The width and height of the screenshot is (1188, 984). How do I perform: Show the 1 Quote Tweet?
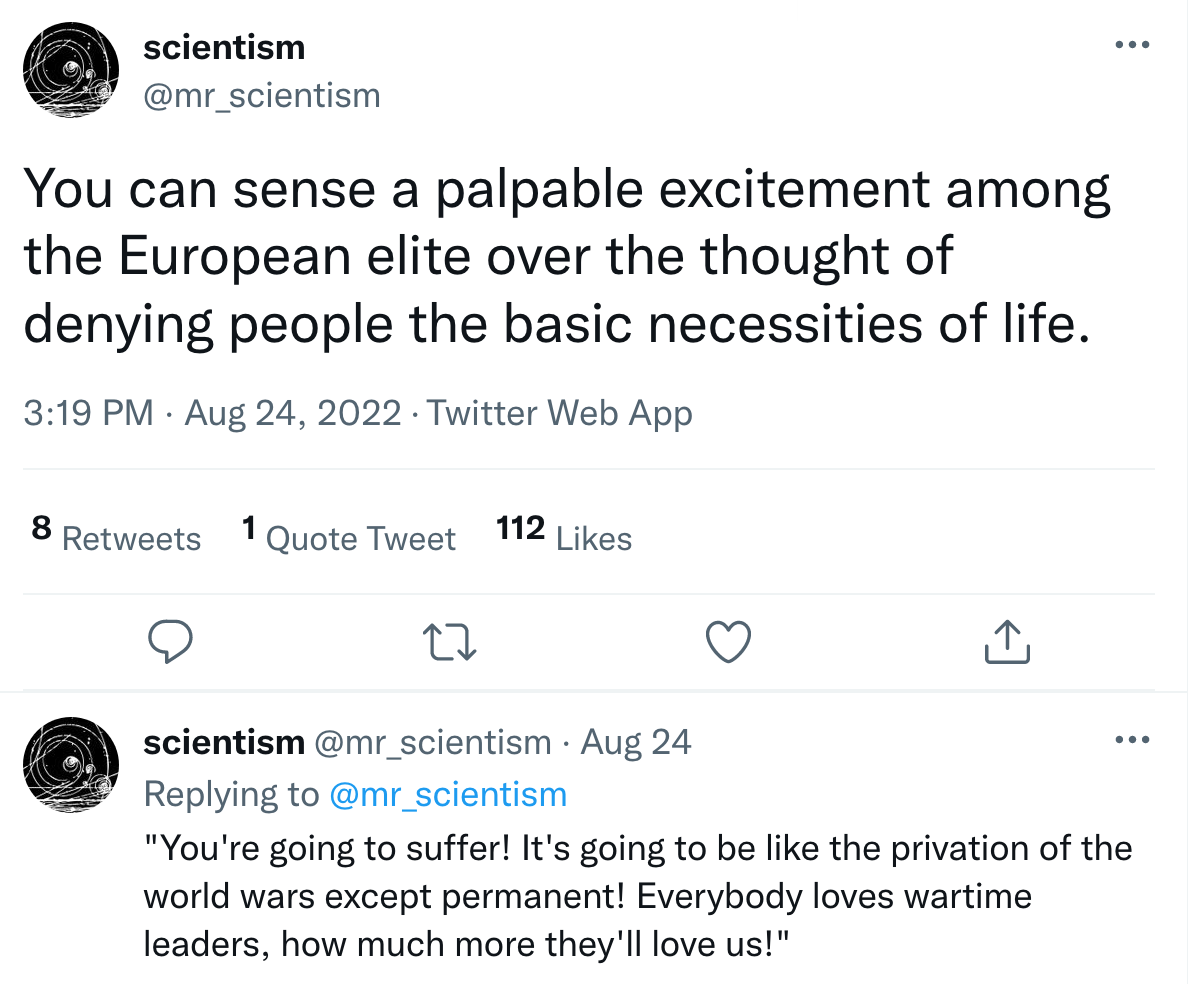tap(348, 537)
